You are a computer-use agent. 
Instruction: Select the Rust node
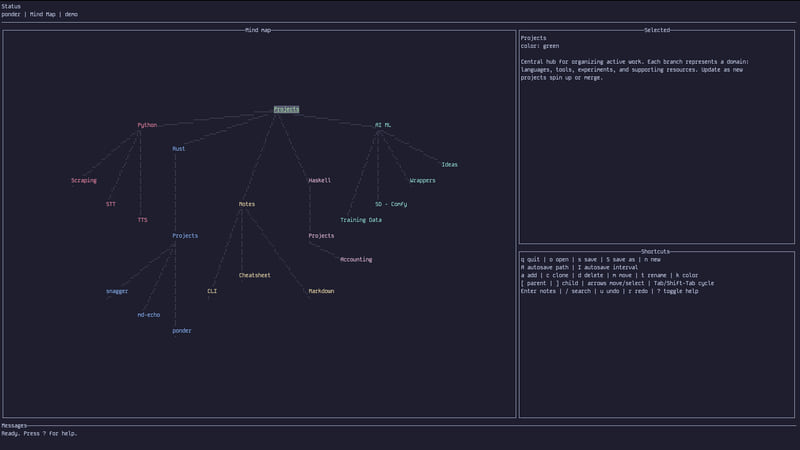click(x=179, y=149)
